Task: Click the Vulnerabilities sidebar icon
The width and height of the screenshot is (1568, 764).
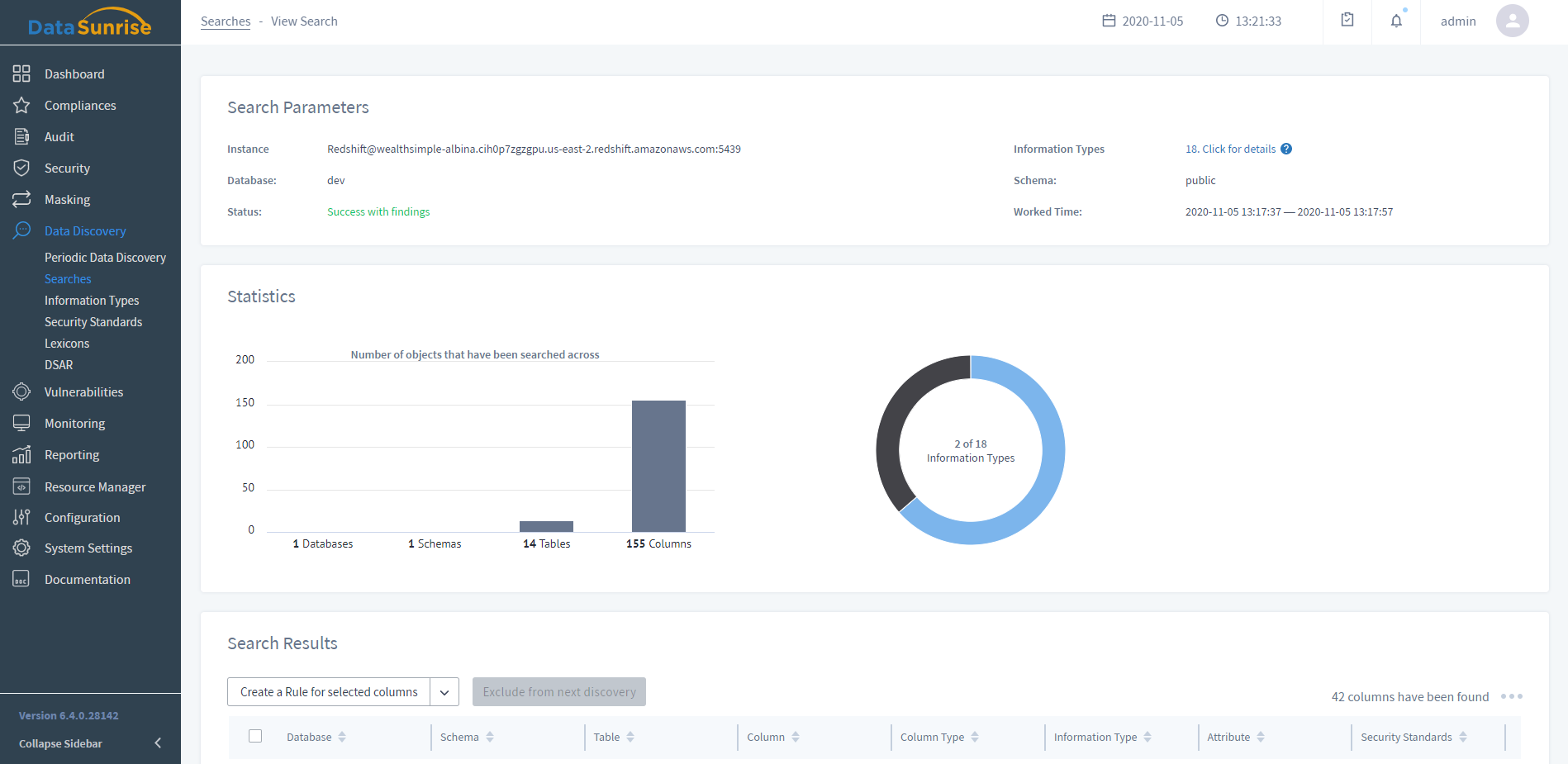Action: [x=21, y=392]
